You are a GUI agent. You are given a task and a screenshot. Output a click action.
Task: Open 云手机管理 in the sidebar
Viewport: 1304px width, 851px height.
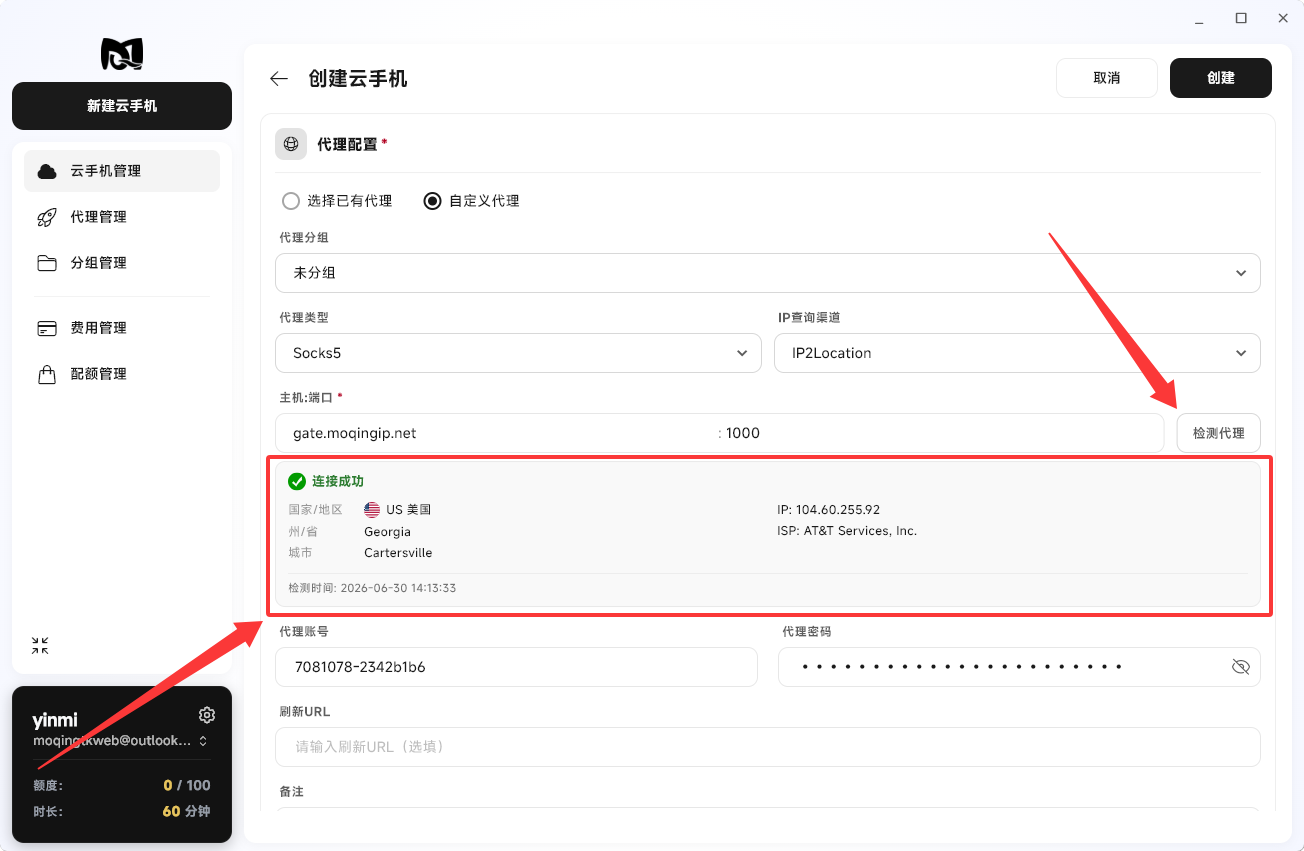click(x=122, y=171)
